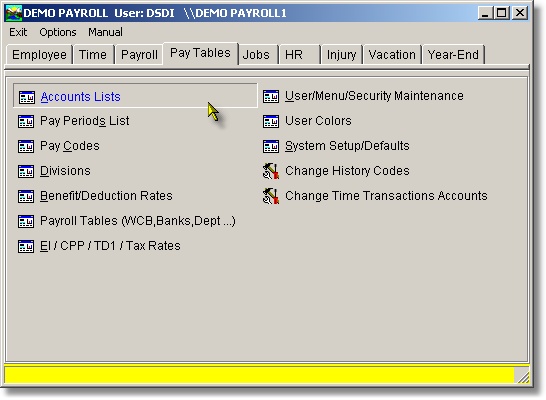Click the Benefit/Deduction Rates icon
Screen dimensions: 546x400
pos(26,196)
